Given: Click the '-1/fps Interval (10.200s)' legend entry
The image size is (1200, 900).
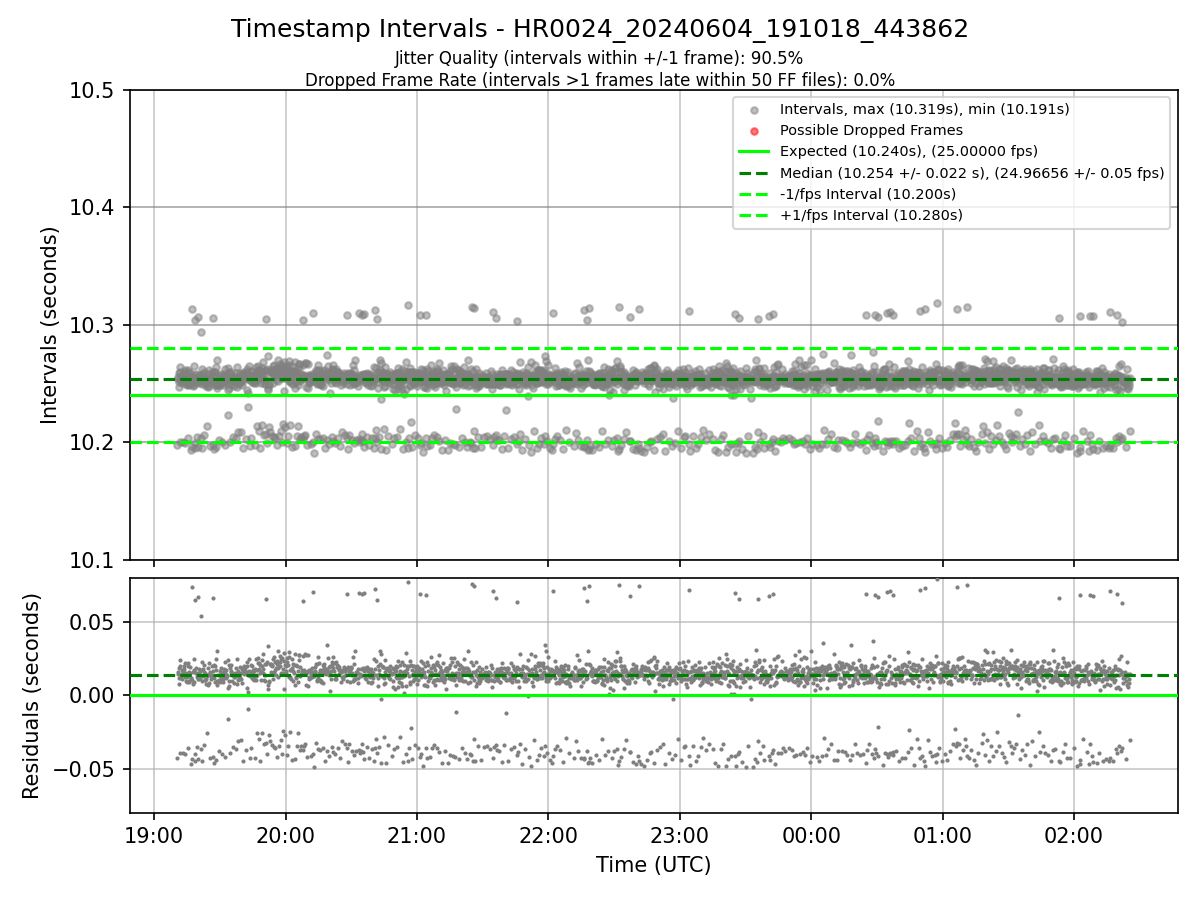Looking at the screenshot, I should [868, 193].
